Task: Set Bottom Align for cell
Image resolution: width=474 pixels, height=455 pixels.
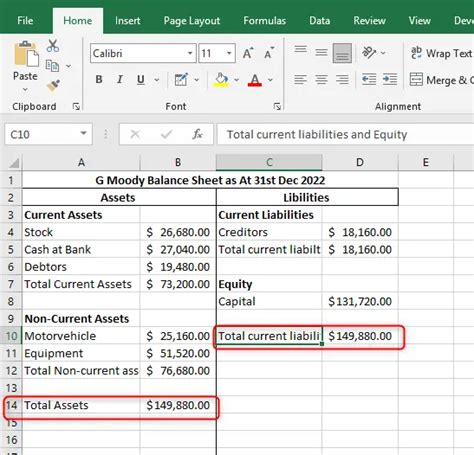Action: pyautogui.click(x=342, y=53)
